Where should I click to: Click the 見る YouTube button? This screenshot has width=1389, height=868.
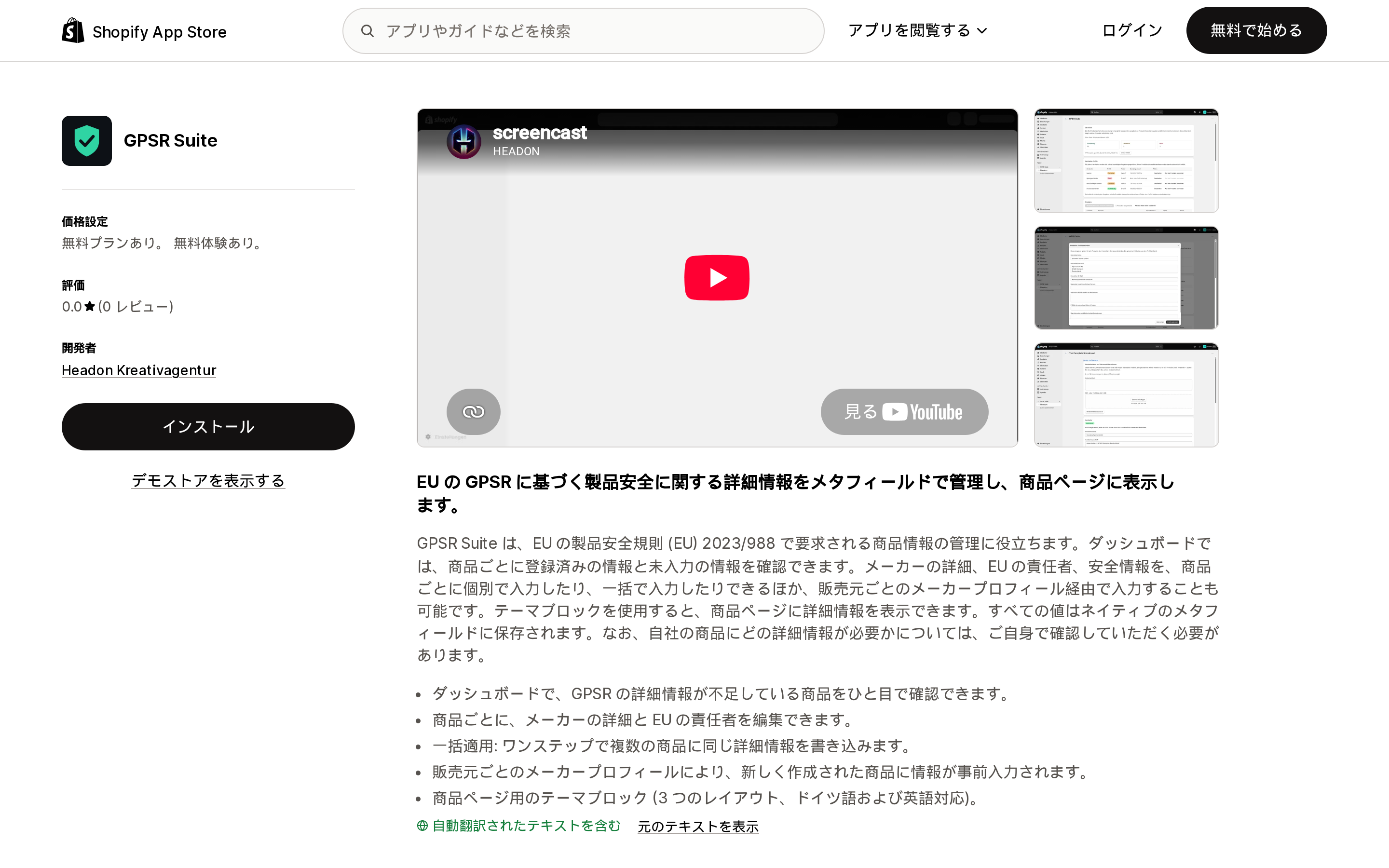point(905,412)
